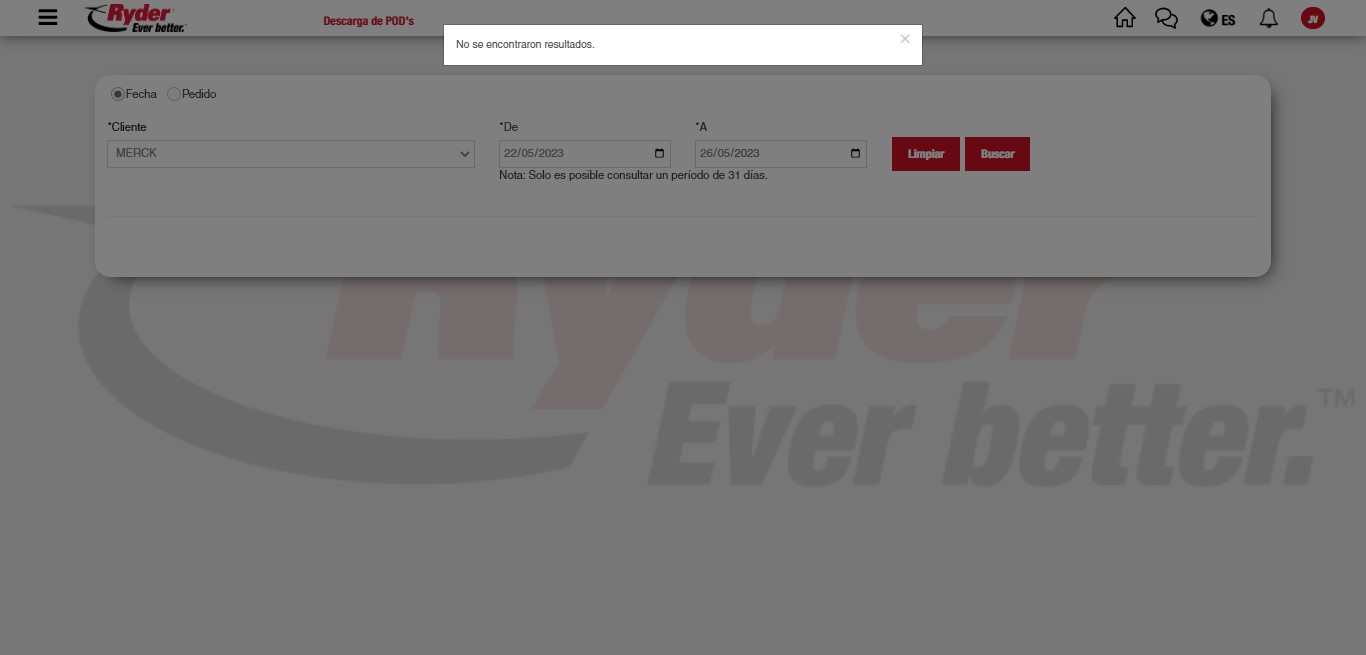Go to the Home page icon
This screenshot has width=1366, height=655.
coord(1125,18)
